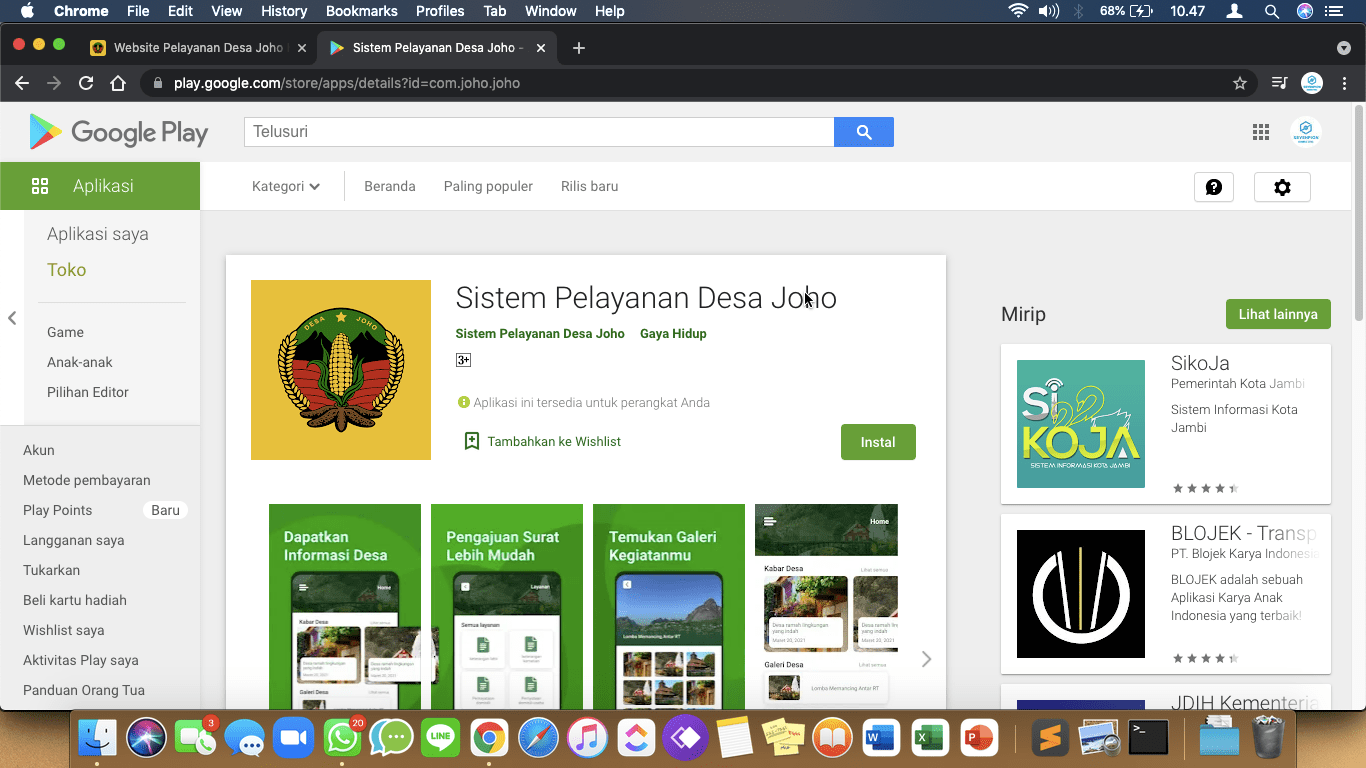
Task: Click the Google Play logo
Action: pyautogui.click(x=119, y=132)
